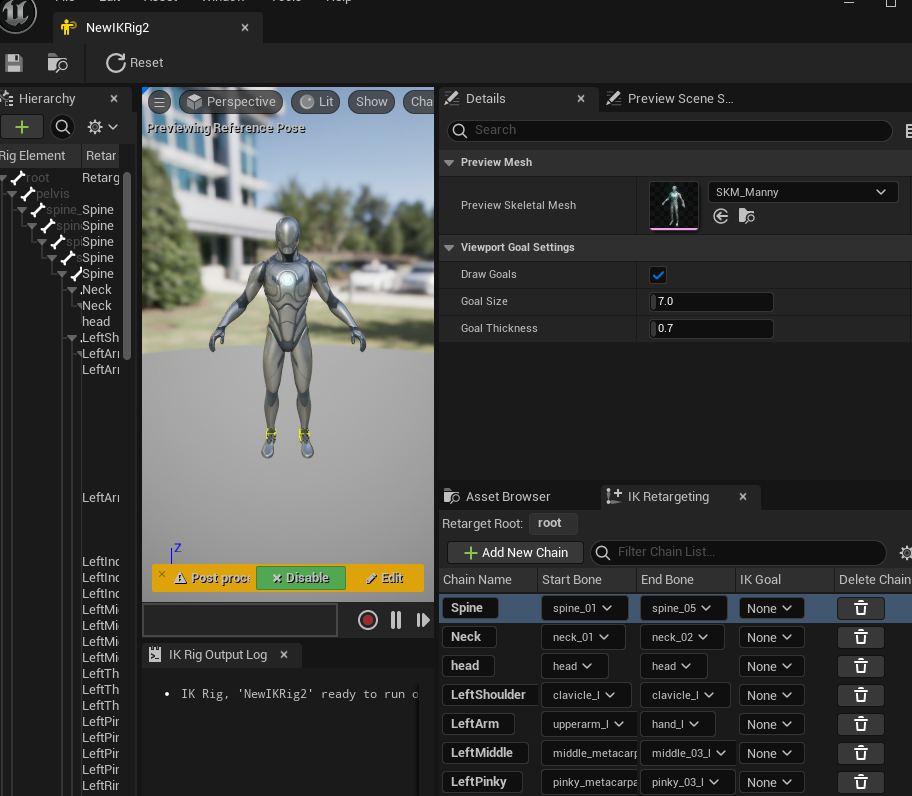Viewport: 912px width, 796px height.
Task: Disable post process in viewport
Action: (301, 578)
